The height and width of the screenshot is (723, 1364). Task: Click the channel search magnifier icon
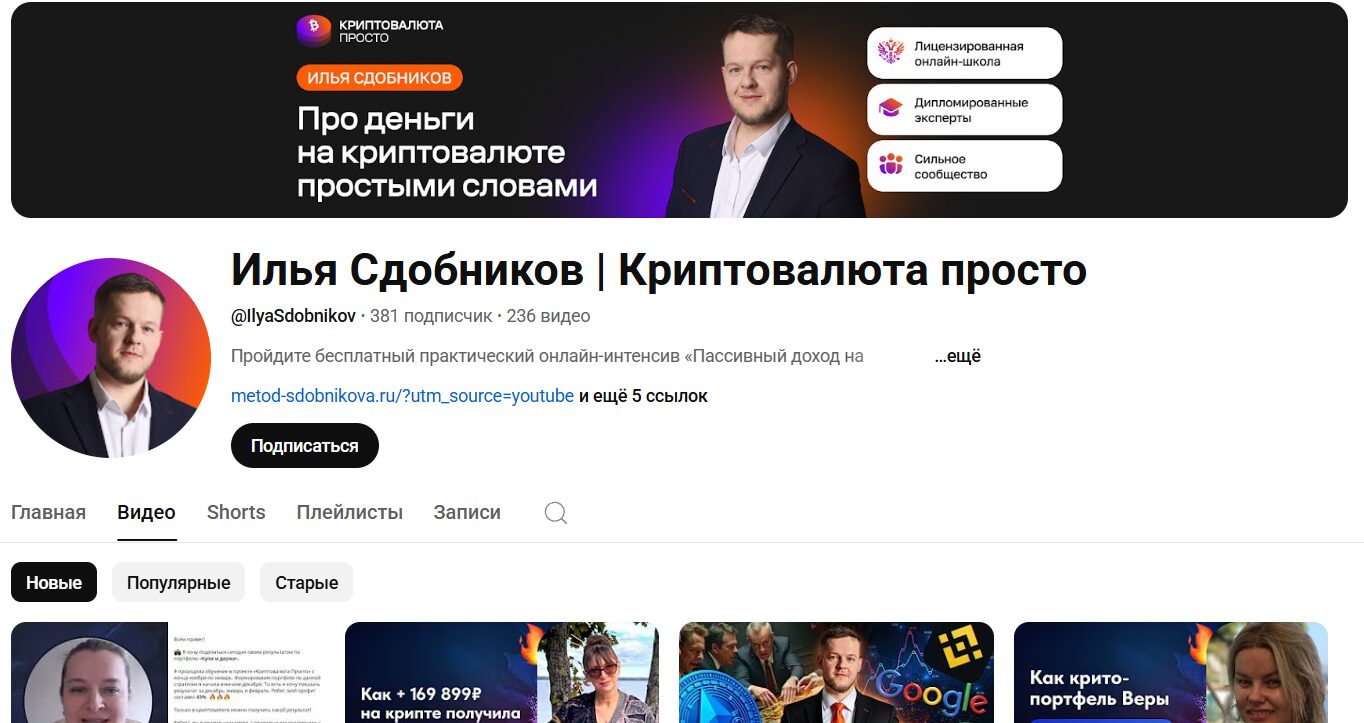pos(556,513)
